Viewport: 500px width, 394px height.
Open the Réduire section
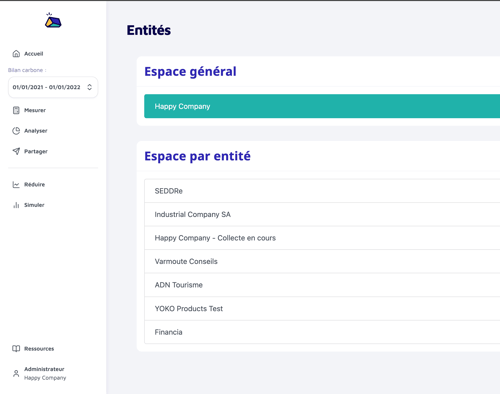(34, 184)
